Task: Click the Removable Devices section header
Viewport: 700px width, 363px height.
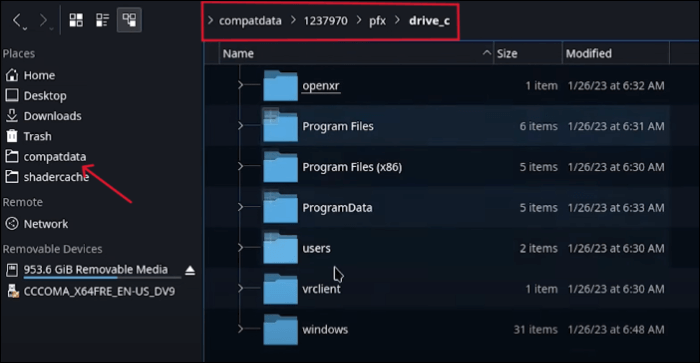Action: [52, 249]
